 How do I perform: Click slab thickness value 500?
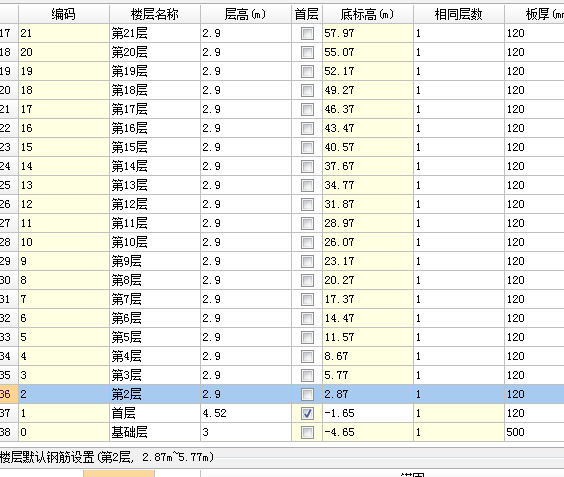pos(534,432)
